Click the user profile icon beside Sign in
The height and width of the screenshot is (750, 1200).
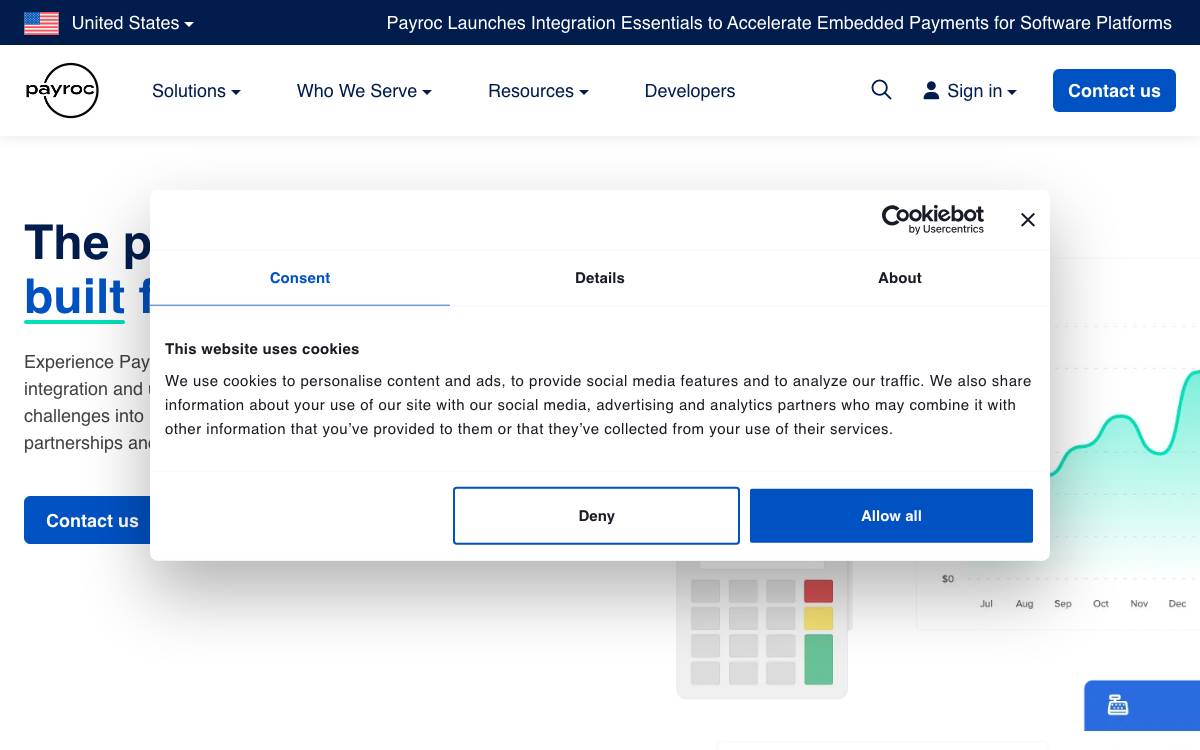(931, 91)
